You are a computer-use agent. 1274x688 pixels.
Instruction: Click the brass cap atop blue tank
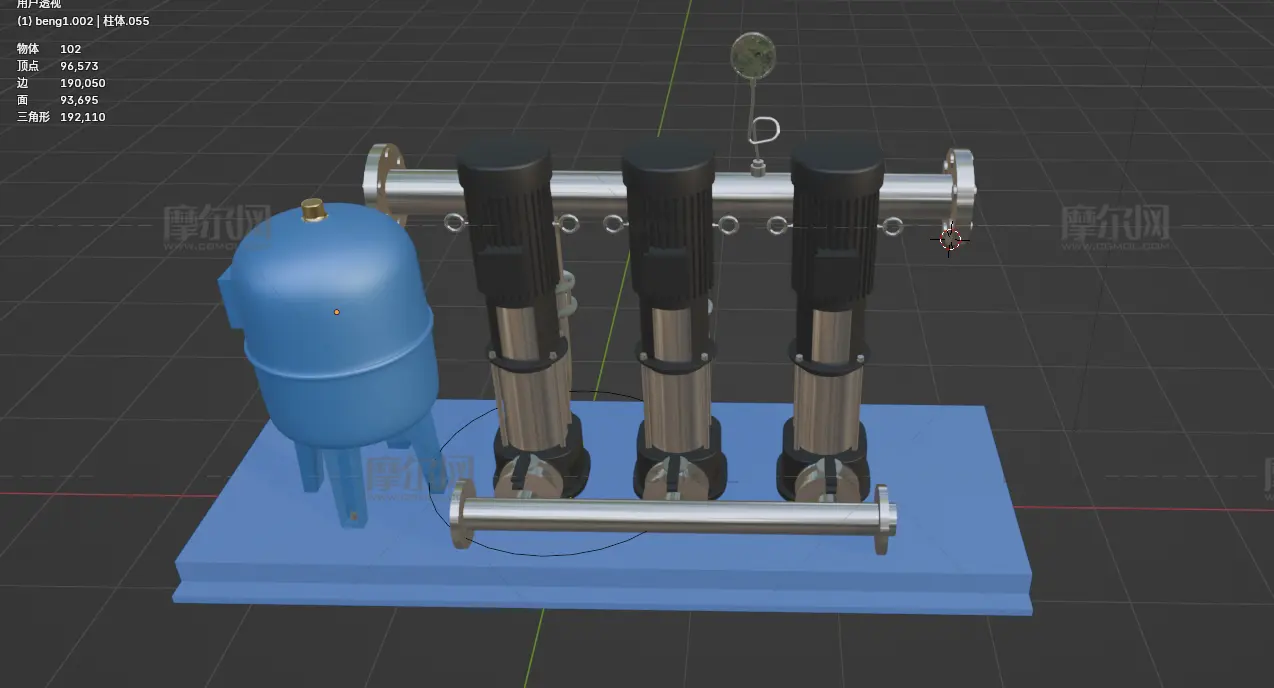(313, 209)
